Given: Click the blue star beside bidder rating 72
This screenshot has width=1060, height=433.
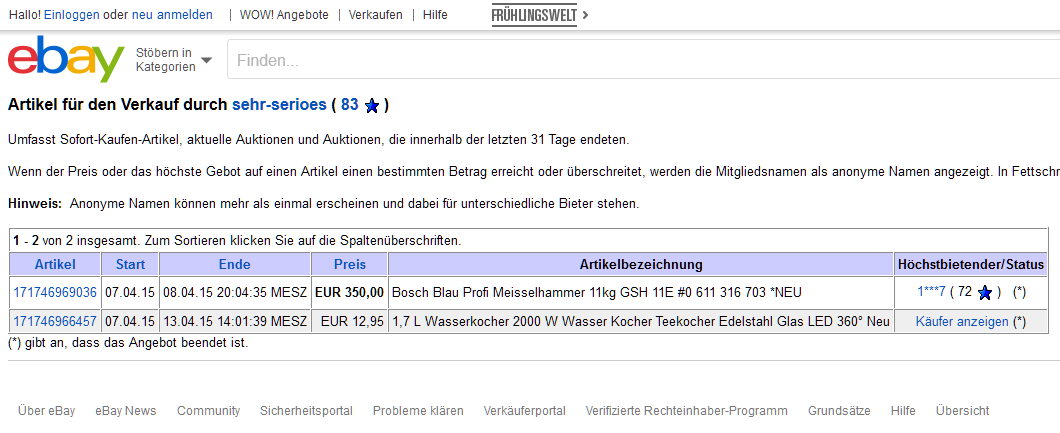Looking at the screenshot, I should [985, 293].
